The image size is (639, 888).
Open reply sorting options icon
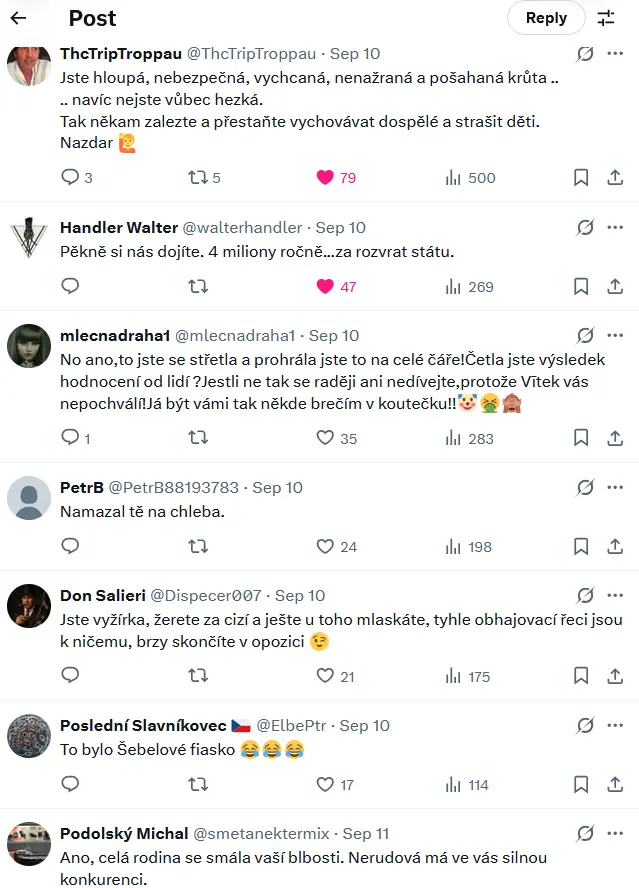[x=606, y=18]
